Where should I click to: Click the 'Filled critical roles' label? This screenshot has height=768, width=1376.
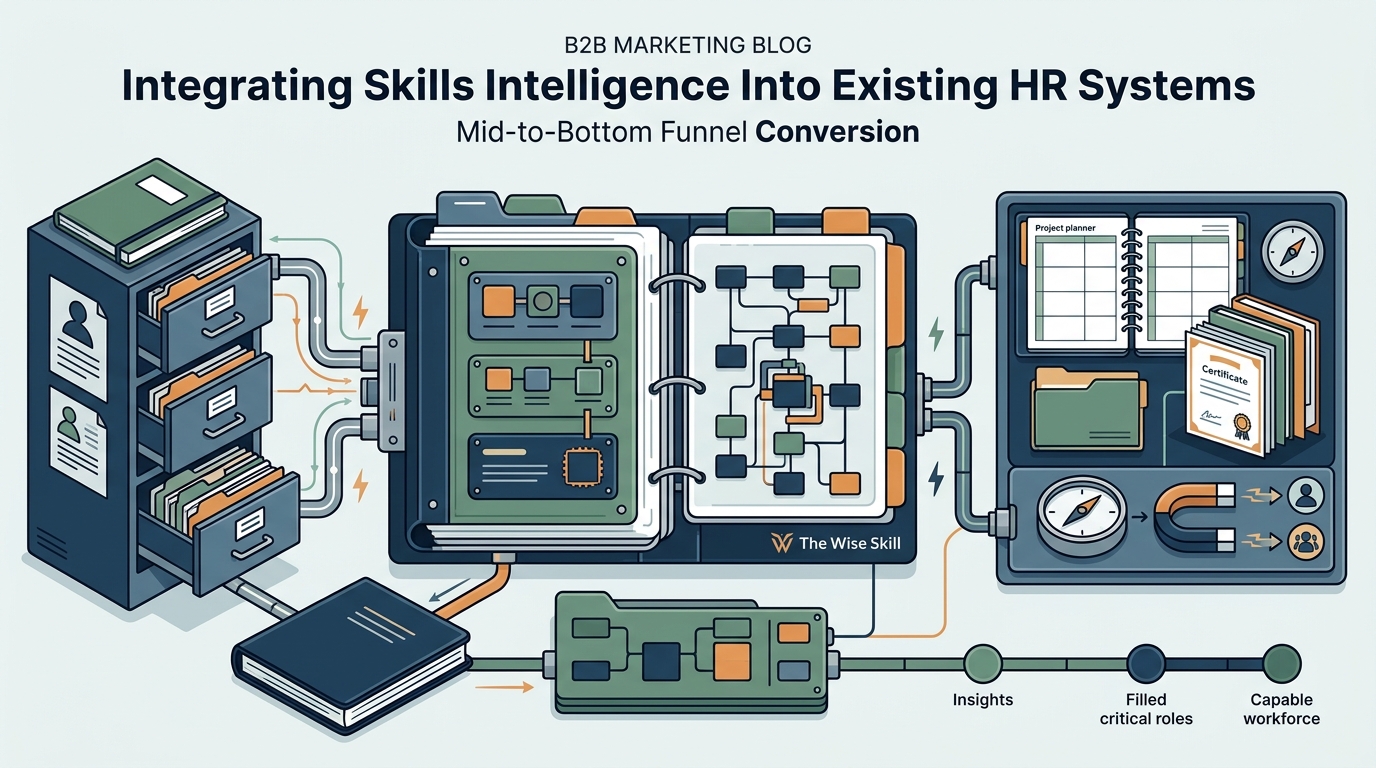pyautogui.click(x=1146, y=709)
